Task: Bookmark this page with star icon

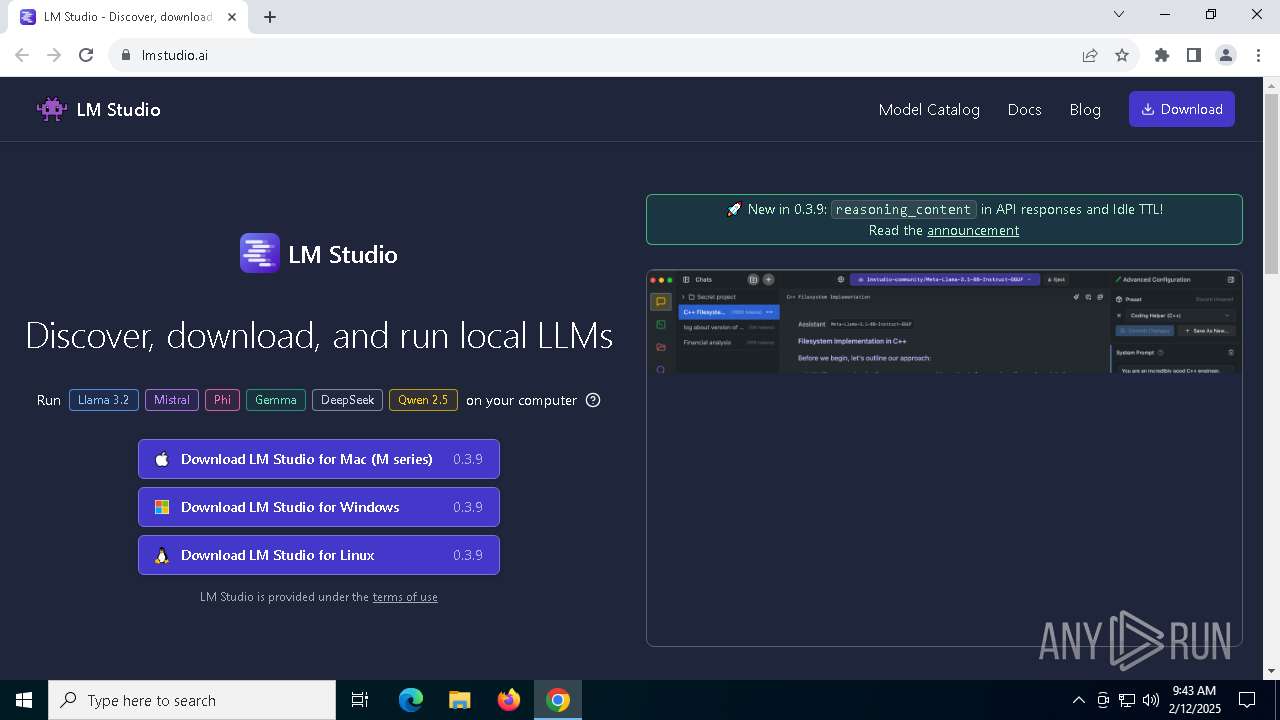Action: pyautogui.click(x=1122, y=55)
